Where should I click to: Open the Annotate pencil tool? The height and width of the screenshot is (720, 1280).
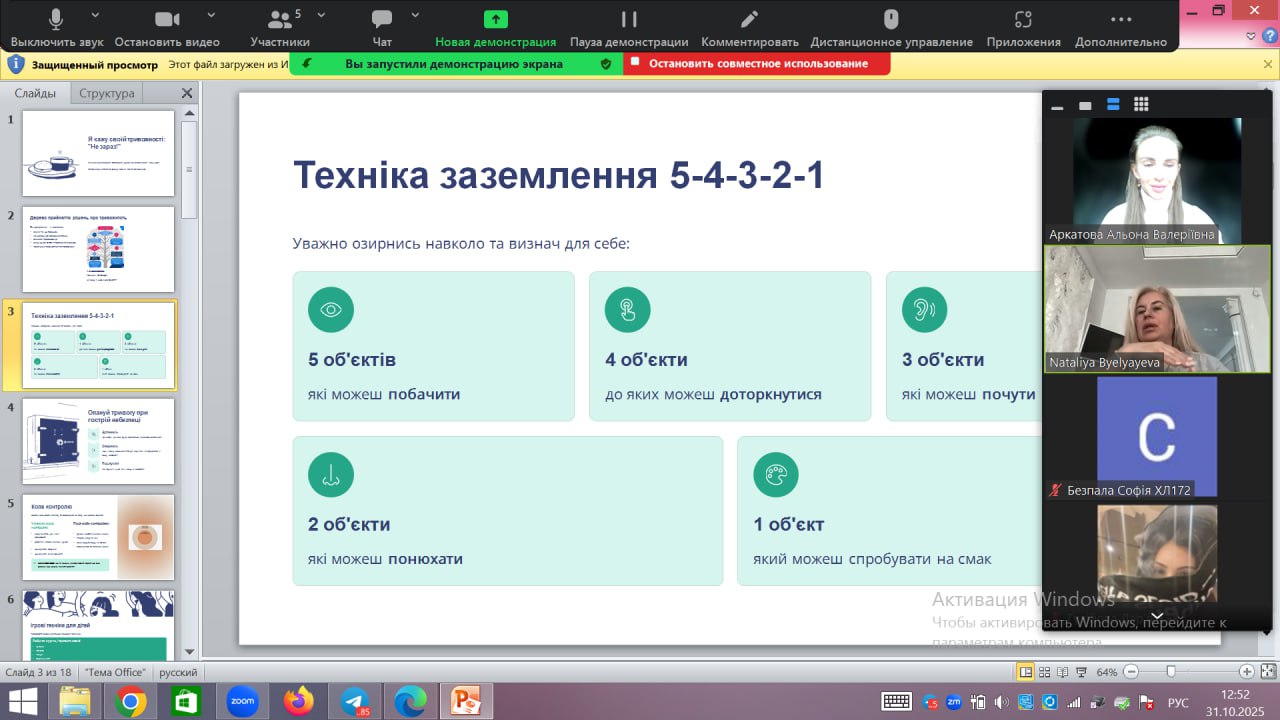749,20
